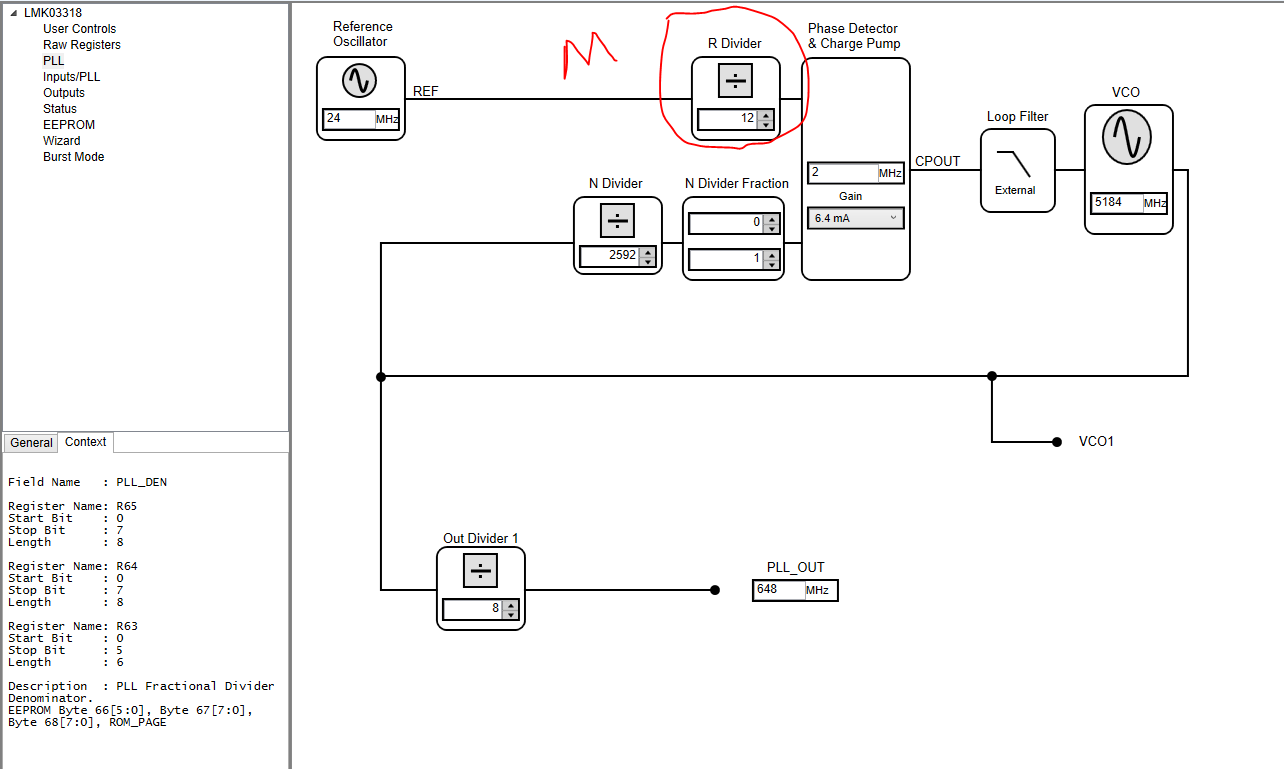
Task: Click the Out Divider 1 divide icon
Action: coord(480,570)
